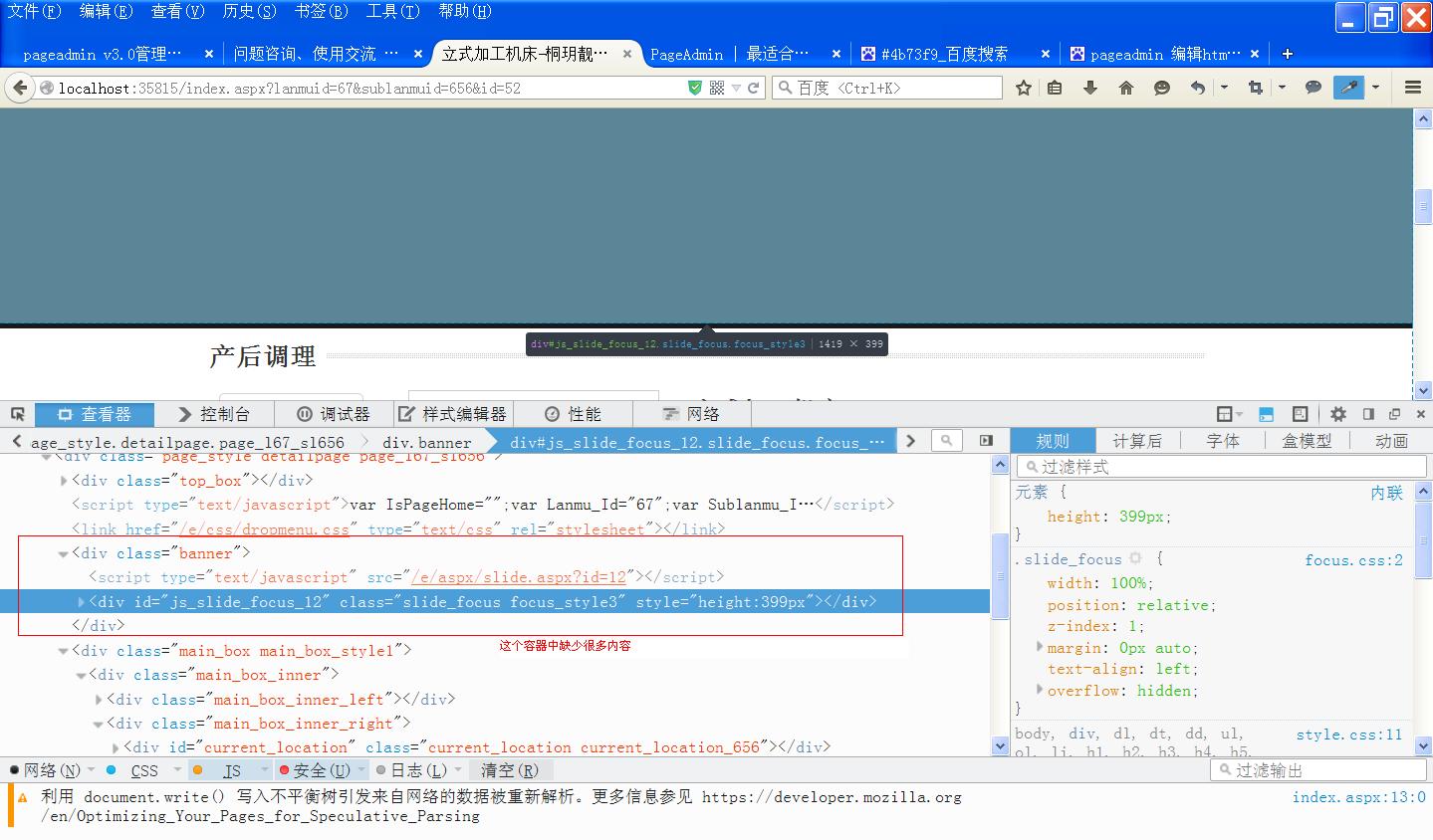Toggle the 安全 (security) console filter

pyautogui.click(x=315, y=770)
